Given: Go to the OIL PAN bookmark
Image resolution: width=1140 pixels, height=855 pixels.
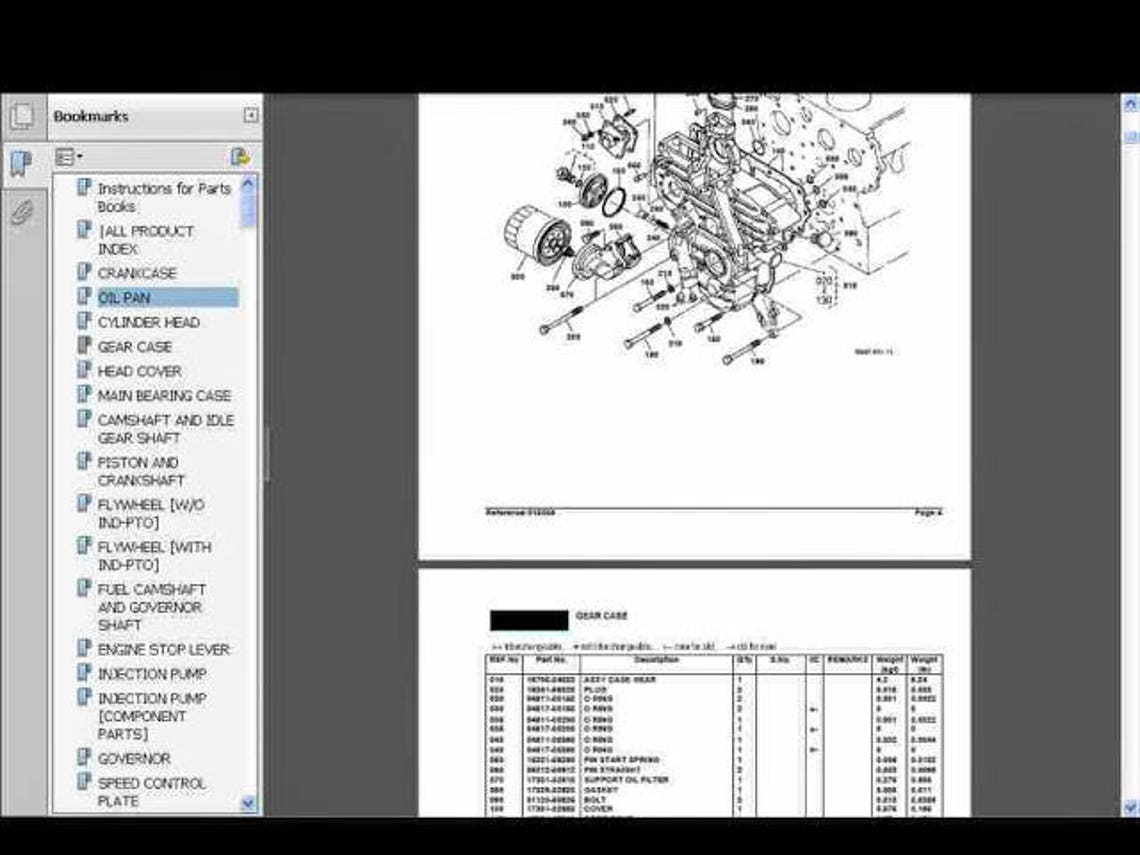Looking at the screenshot, I should tap(124, 297).
